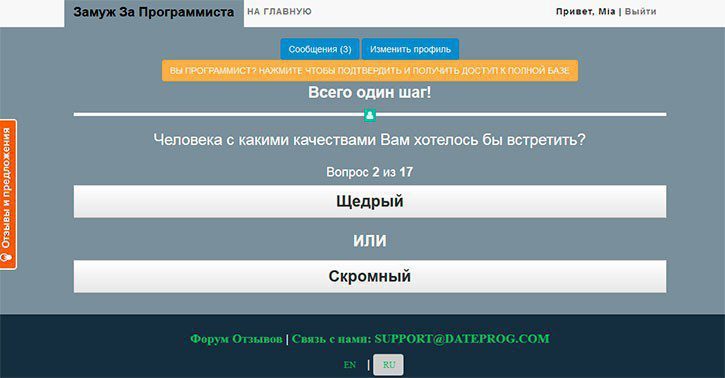Click the person icon marker on progress bar

[369, 115]
